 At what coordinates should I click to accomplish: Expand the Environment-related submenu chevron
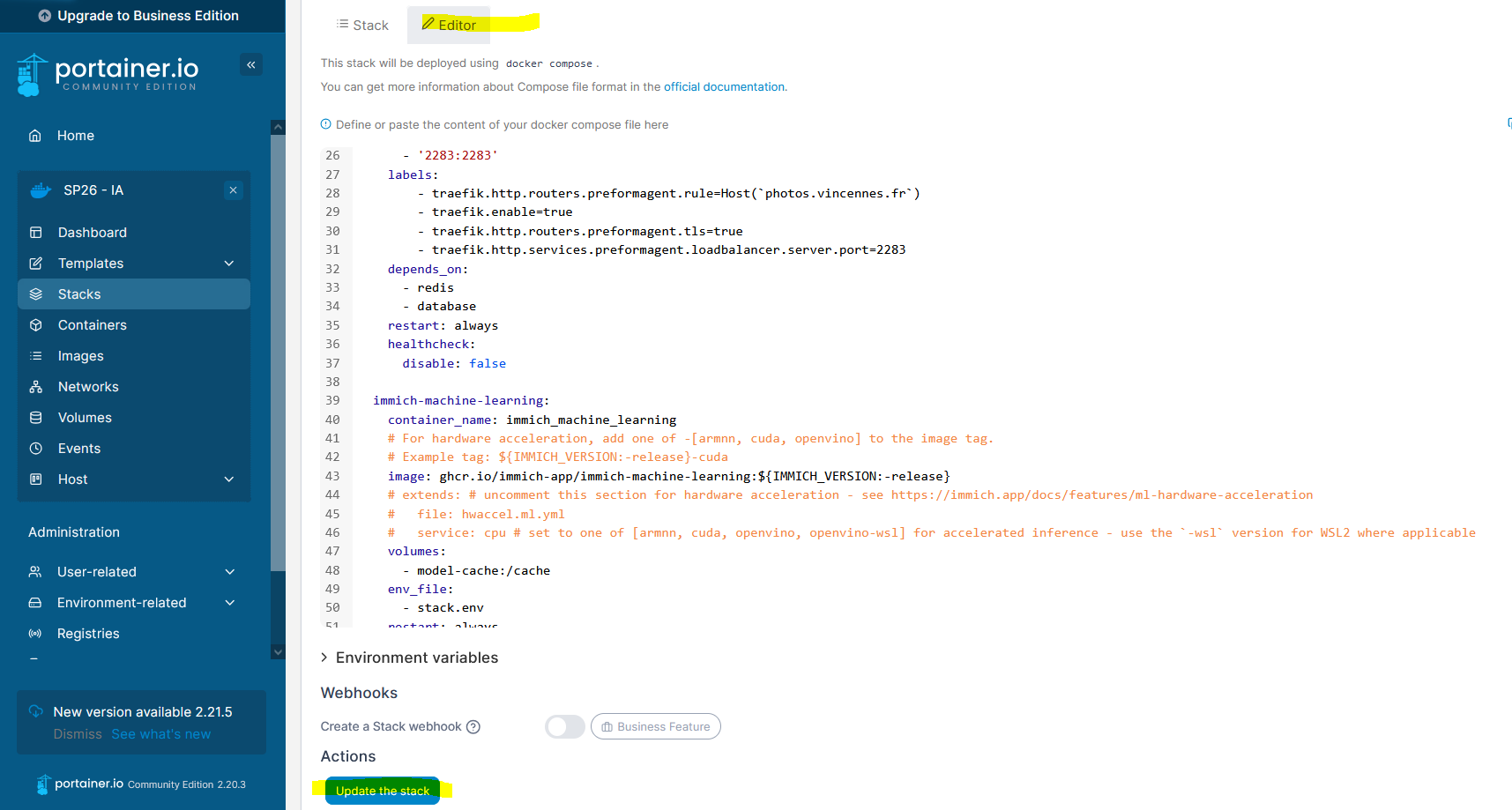[x=230, y=603]
